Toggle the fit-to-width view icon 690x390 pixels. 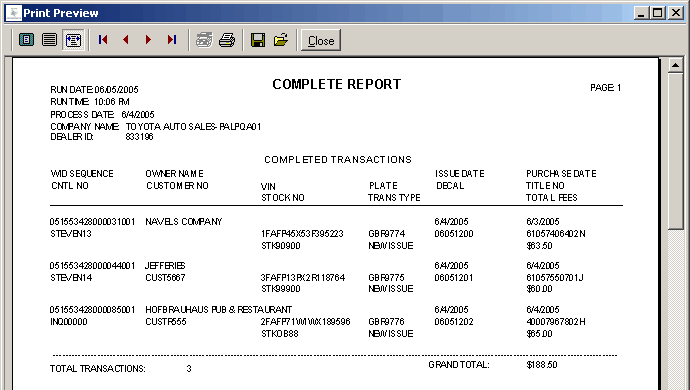pyautogui.click(x=73, y=40)
